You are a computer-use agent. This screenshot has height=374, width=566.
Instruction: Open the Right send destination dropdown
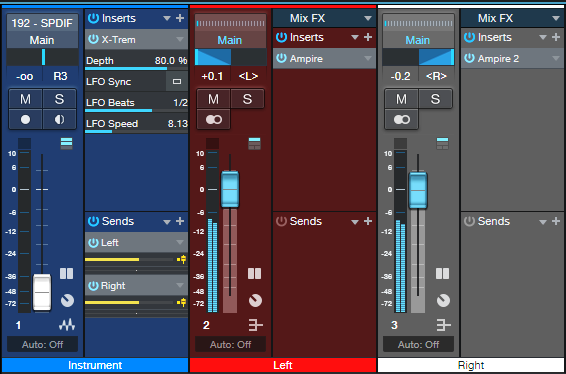coord(180,286)
